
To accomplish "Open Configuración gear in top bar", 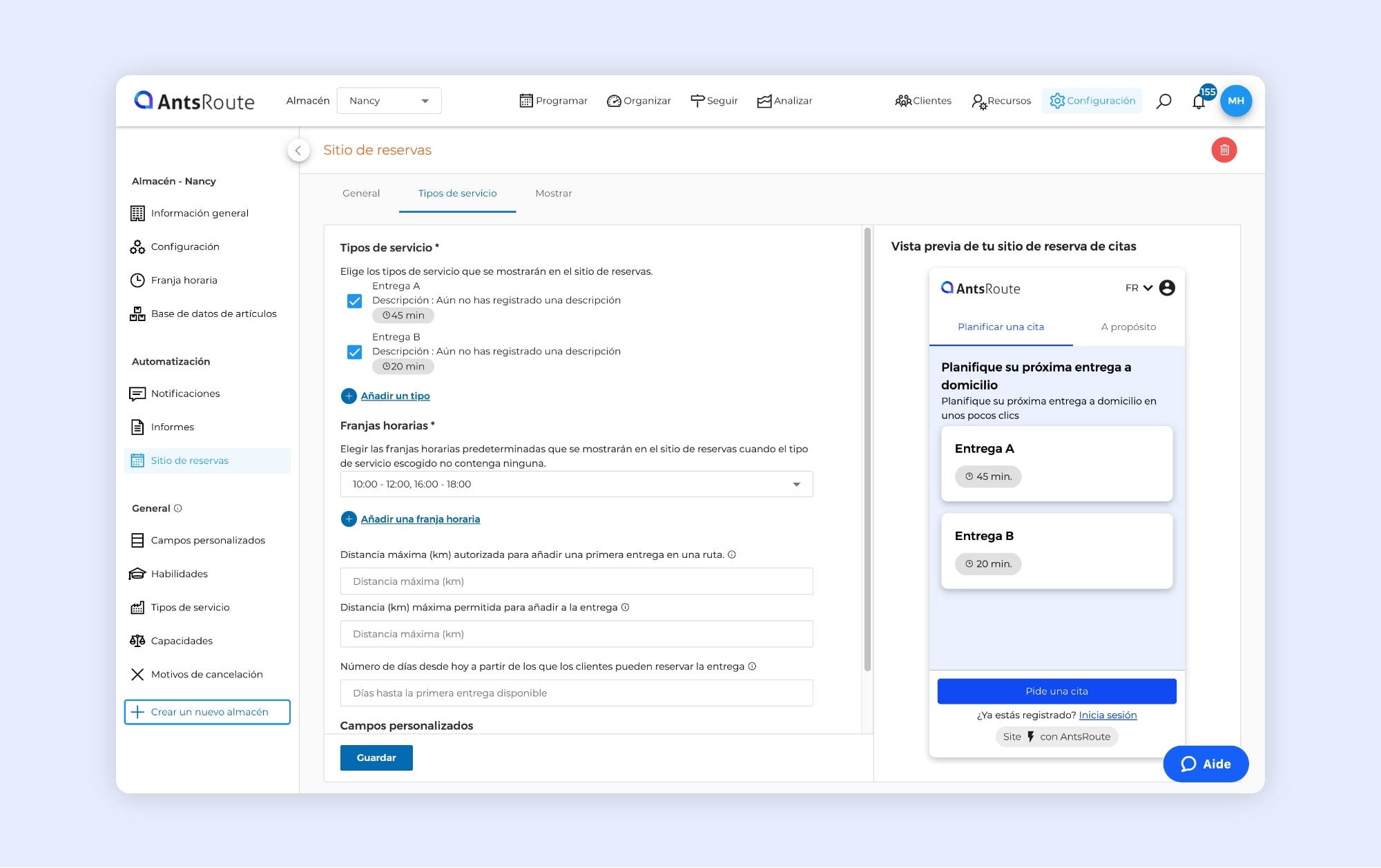I will pyautogui.click(x=1092, y=101).
